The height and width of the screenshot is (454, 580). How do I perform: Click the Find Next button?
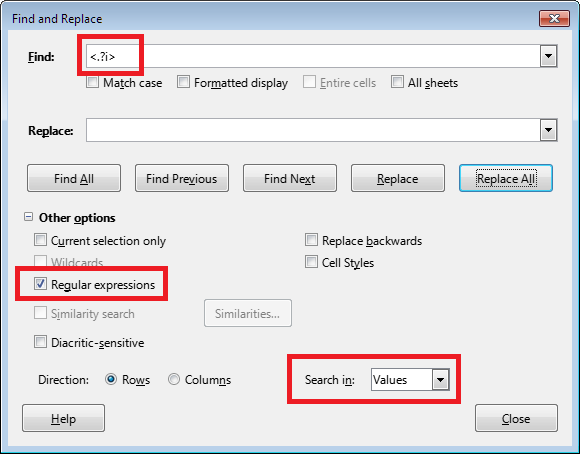pyautogui.click(x=290, y=178)
